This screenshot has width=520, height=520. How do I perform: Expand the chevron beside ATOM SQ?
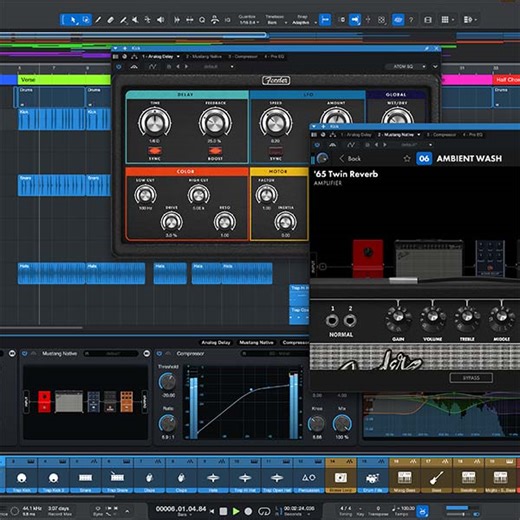click(435, 67)
